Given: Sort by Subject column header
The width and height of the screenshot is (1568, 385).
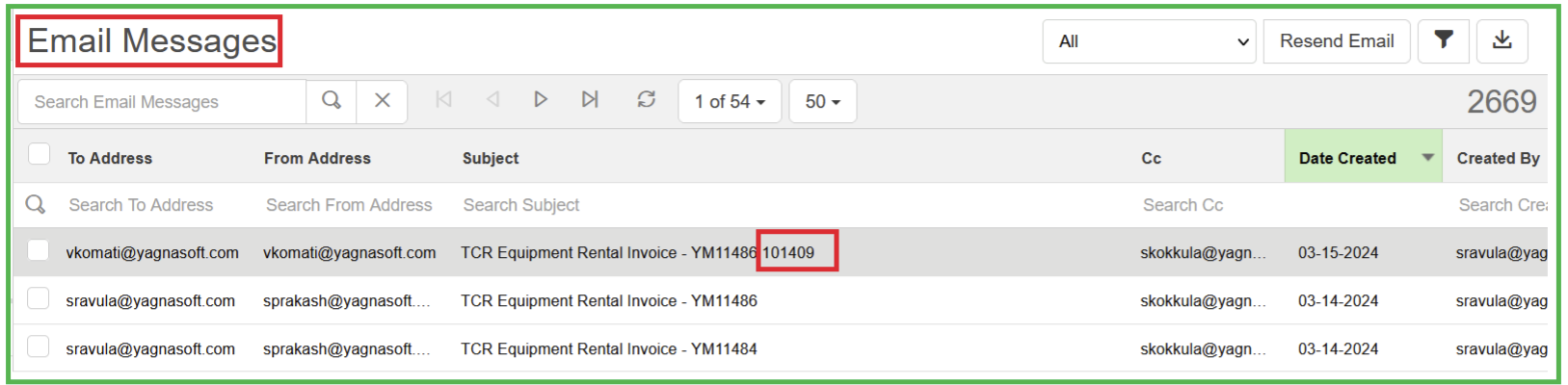Looking at the screenshot, I should click(x=491, y=158).
